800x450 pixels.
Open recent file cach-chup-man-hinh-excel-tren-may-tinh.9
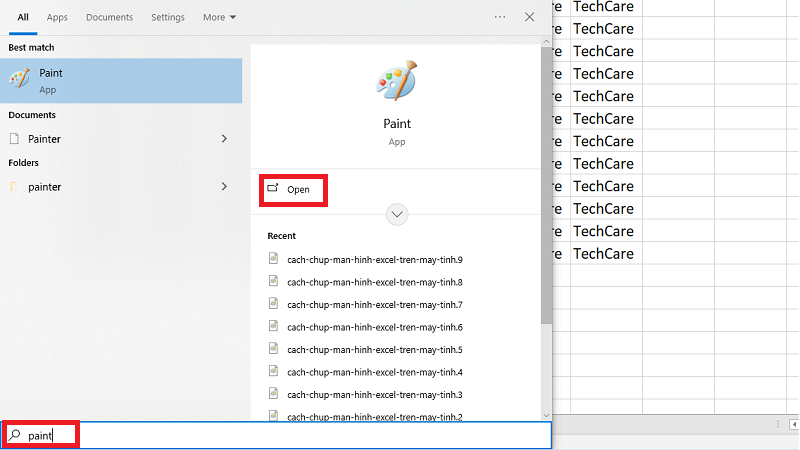(x=374, y=259)
